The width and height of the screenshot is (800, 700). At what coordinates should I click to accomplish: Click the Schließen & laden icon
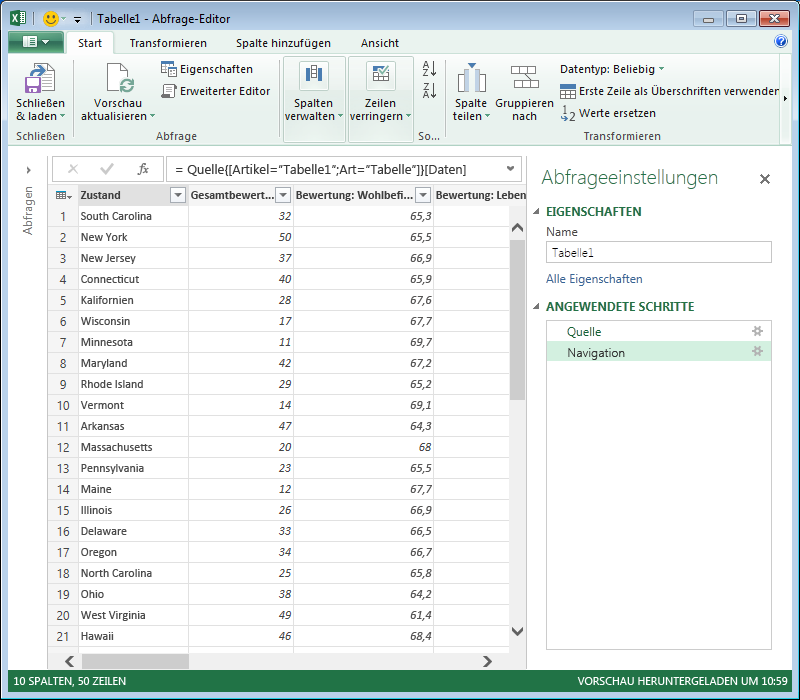tap(40, 78)
